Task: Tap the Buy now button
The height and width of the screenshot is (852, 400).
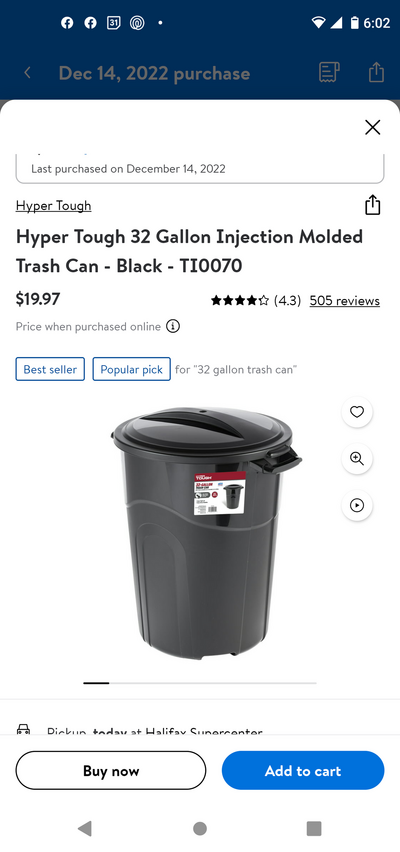Action: tap(111, 770)
